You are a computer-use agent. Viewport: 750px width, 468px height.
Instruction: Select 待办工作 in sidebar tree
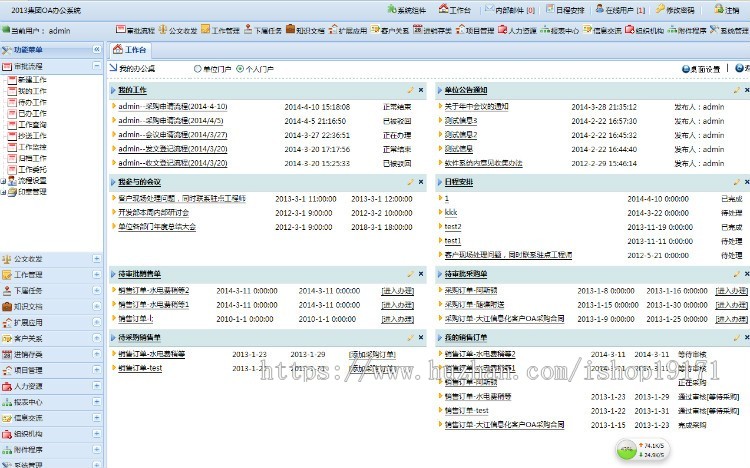click(32, 102)
